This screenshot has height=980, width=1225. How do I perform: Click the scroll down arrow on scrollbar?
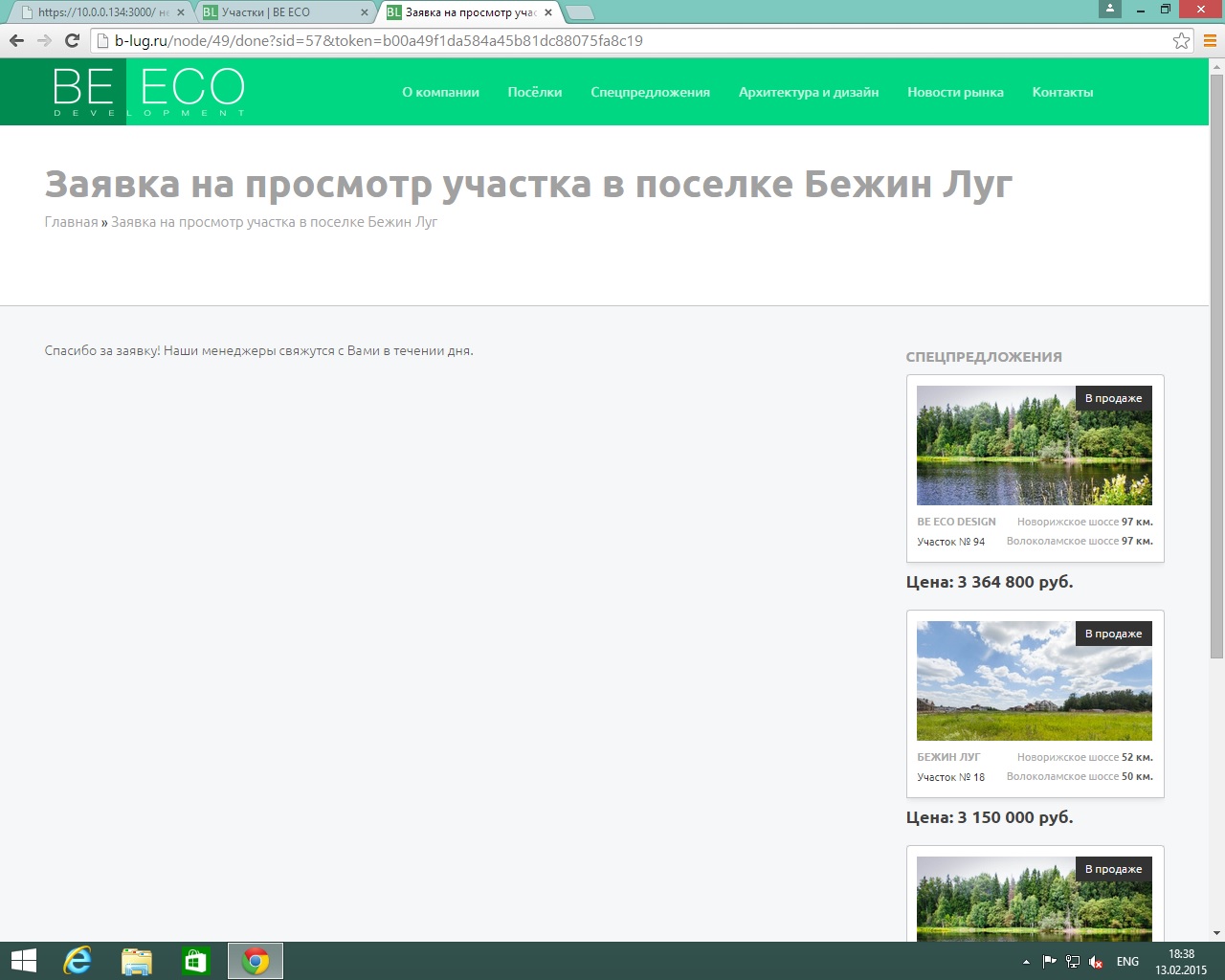pos(1216,933)
